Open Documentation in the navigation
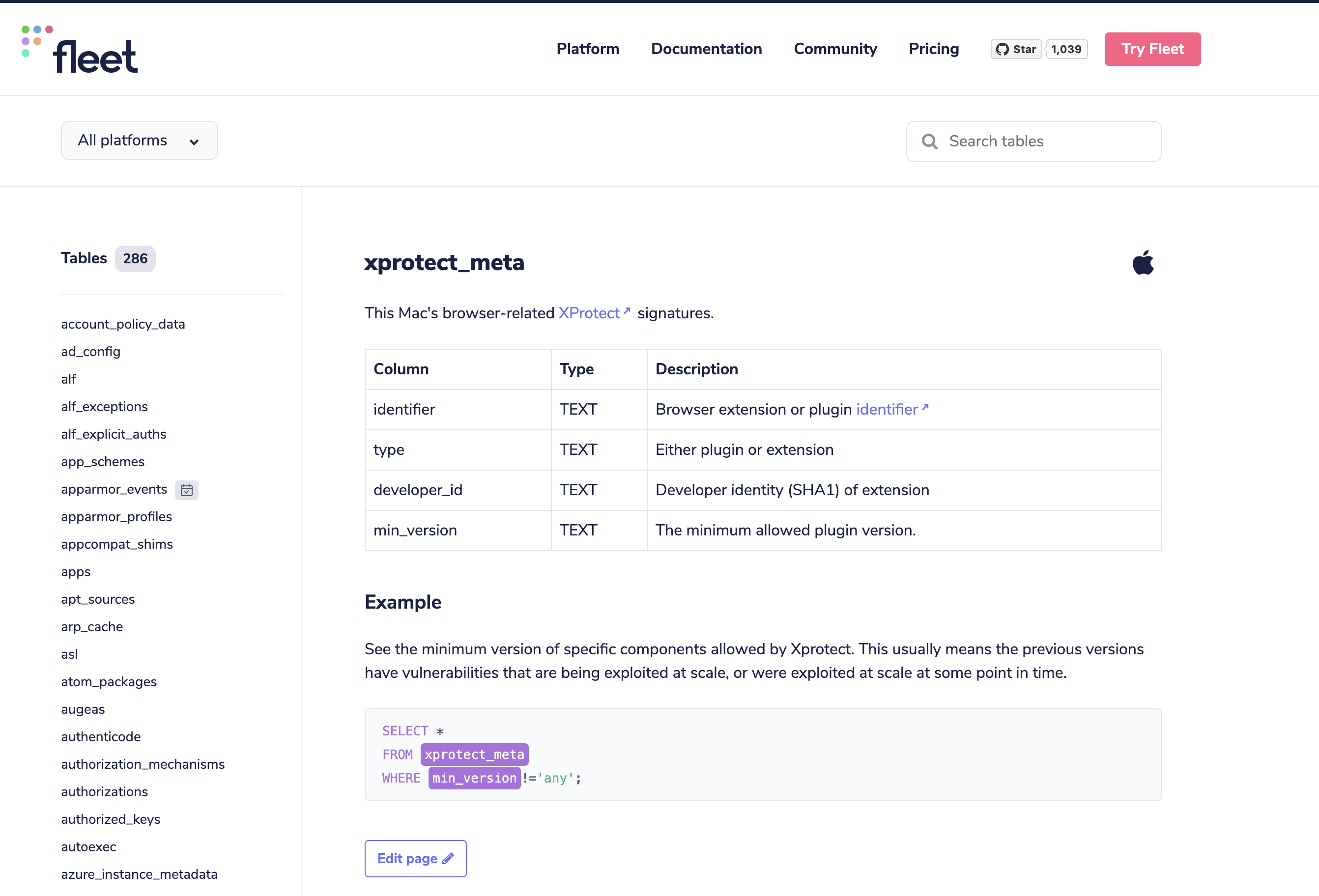 click(707, 49)
